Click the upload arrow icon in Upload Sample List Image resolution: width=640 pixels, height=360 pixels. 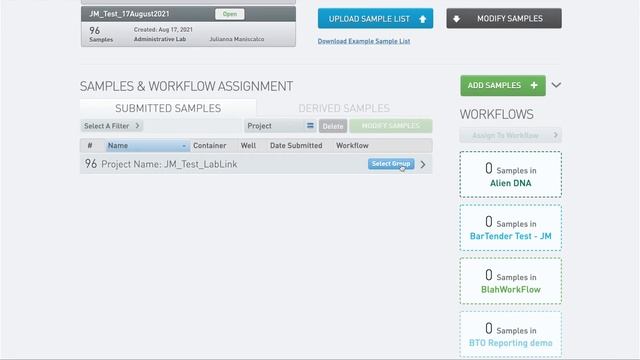click(422, 19)
